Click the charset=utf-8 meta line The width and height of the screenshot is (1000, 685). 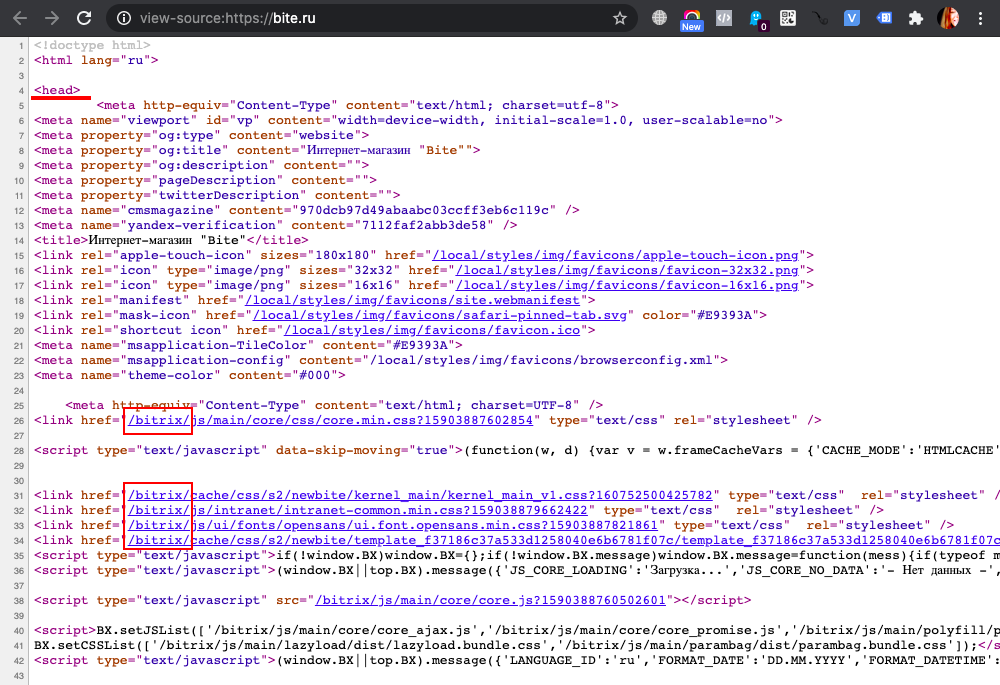pos(358,105)
